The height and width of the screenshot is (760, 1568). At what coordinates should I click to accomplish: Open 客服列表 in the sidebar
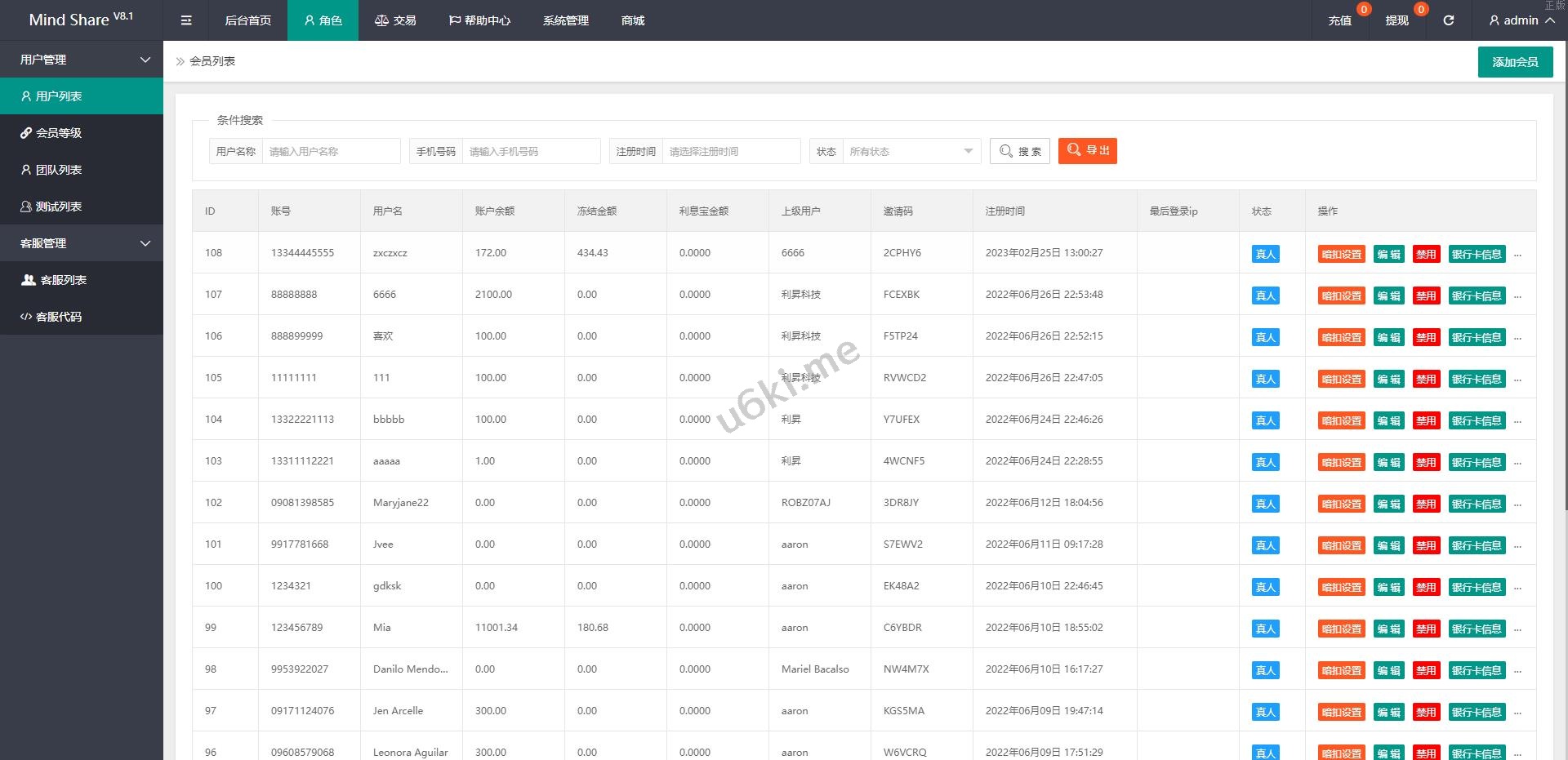(x=63, y=280)
